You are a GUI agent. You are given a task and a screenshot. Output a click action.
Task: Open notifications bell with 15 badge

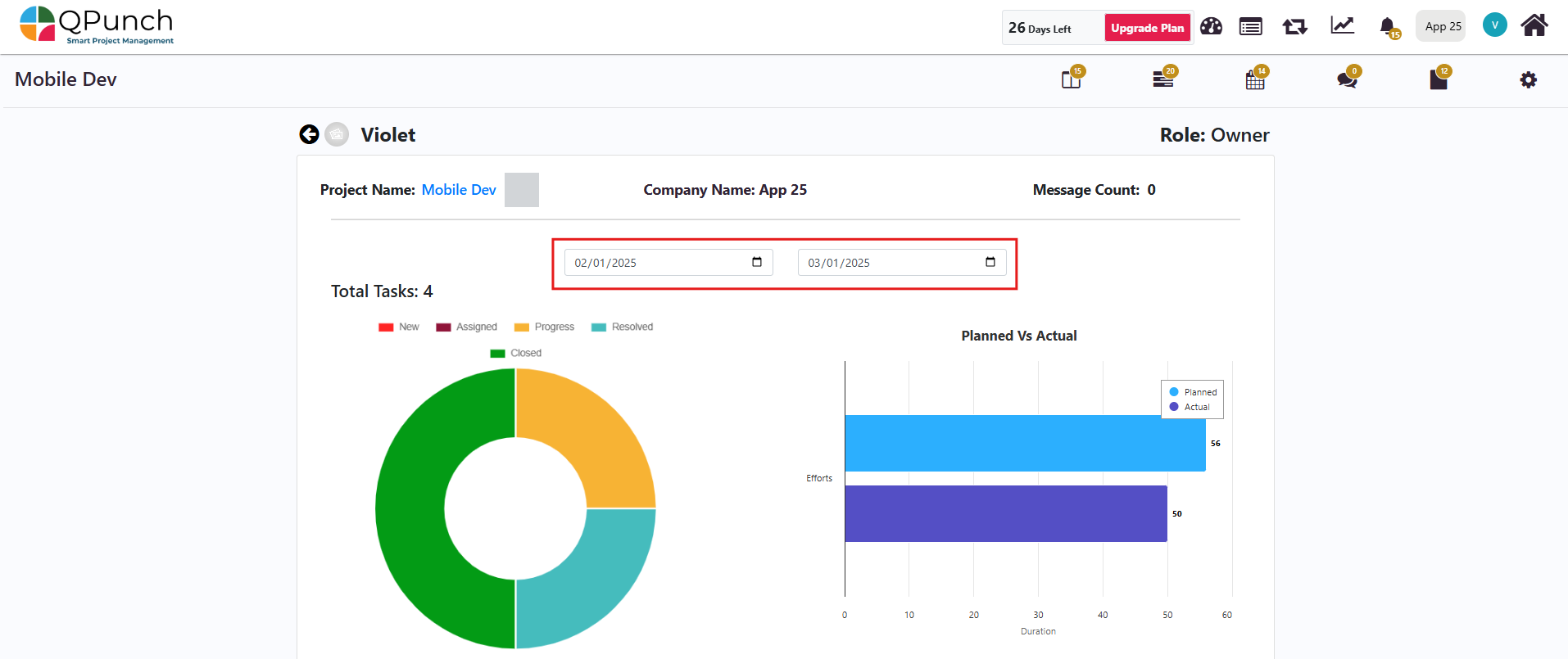click(1389, 27)
